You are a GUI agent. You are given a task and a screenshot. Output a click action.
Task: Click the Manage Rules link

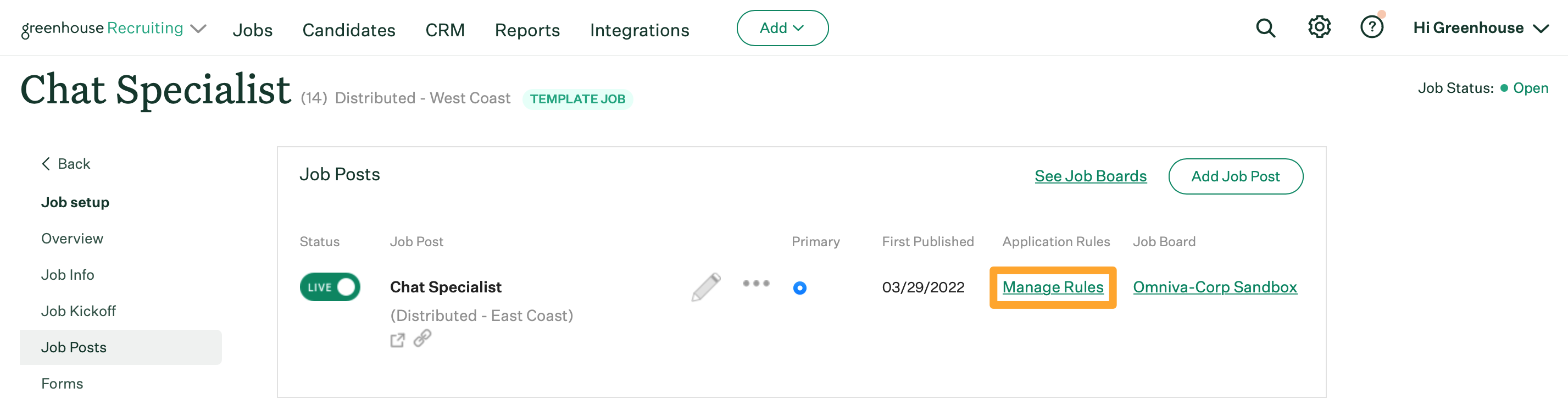point(1053,287)
